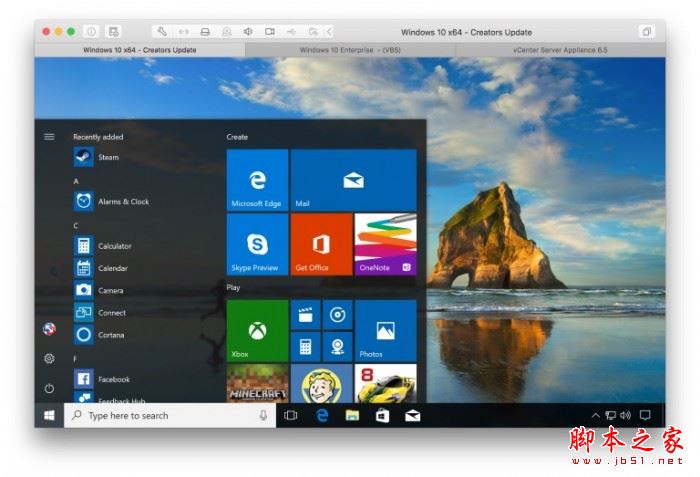Click the Power button in Start menu
The image size is (700, 477).
49,389
